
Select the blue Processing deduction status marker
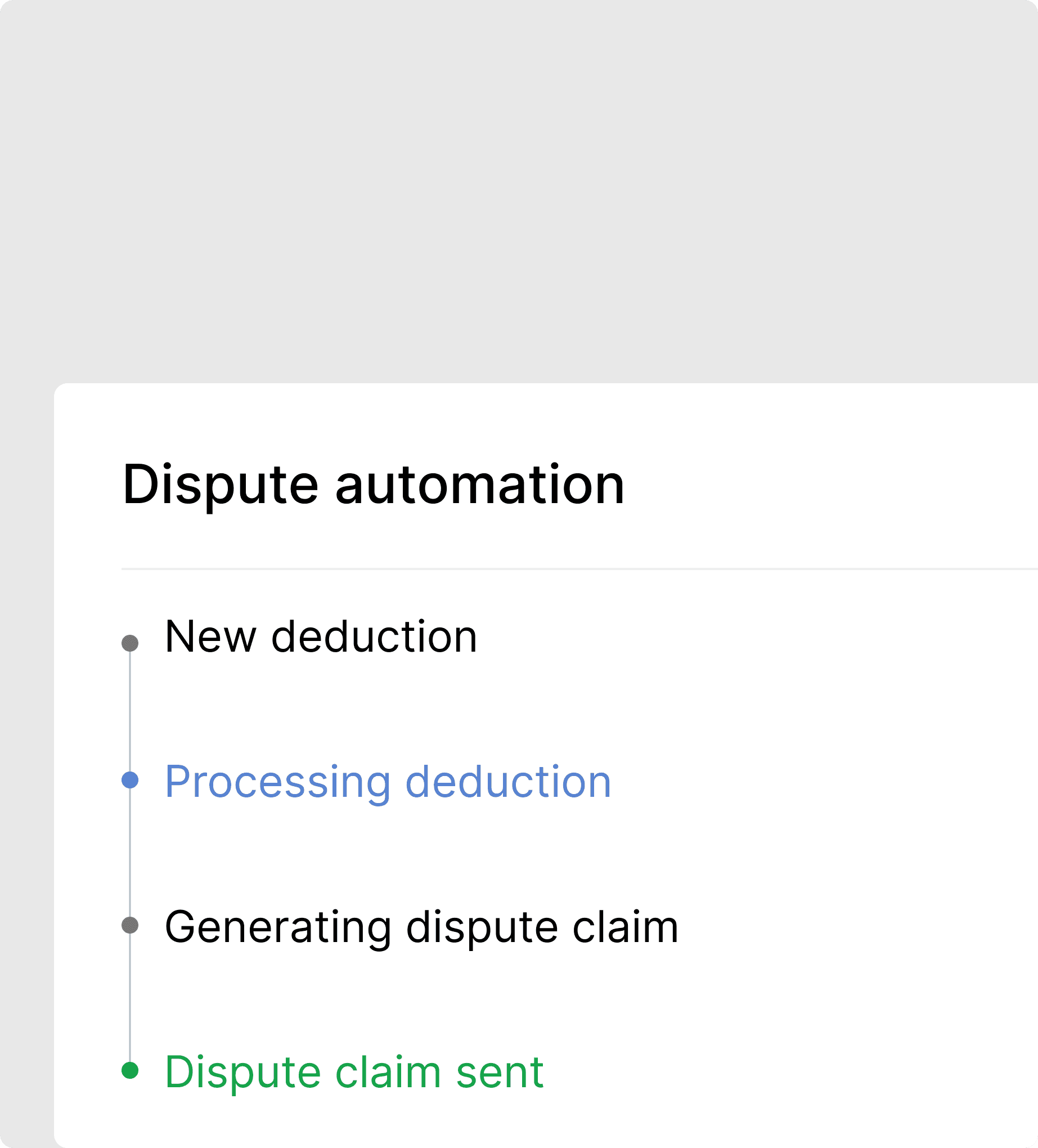click(x=131, y=780)
